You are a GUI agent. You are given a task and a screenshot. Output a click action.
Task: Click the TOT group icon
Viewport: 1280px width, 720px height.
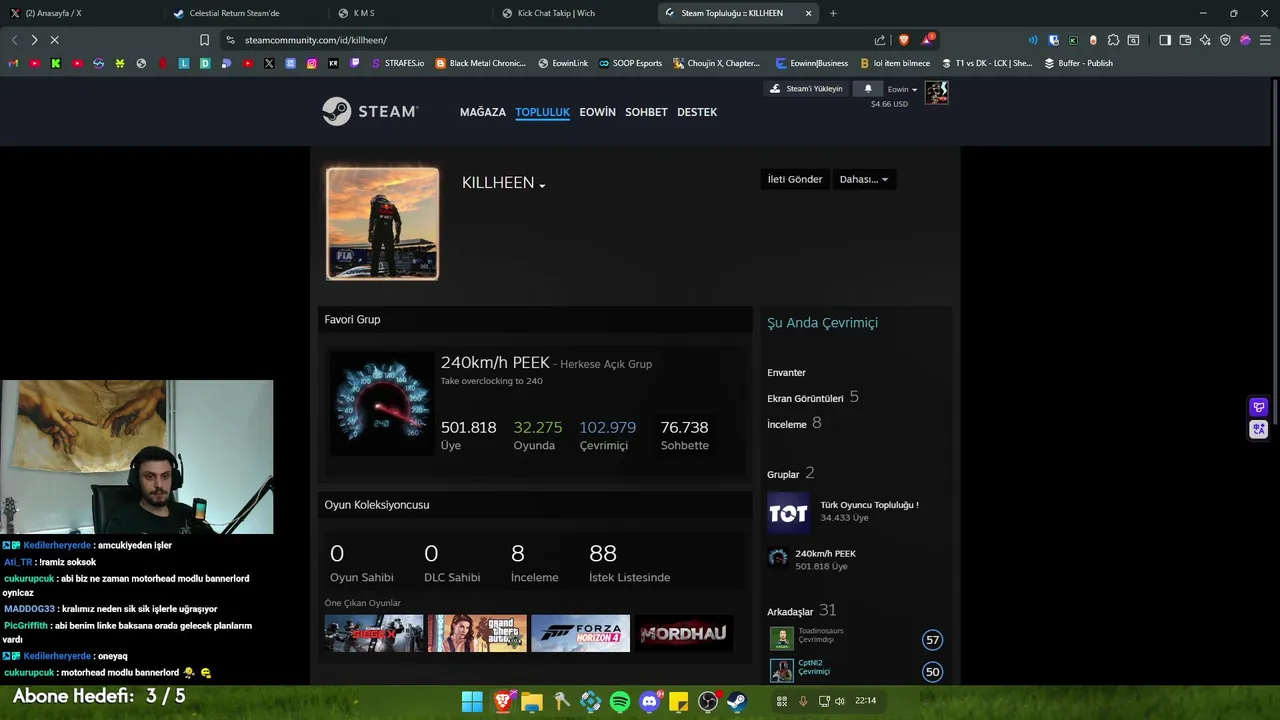(x=788, y=513)
